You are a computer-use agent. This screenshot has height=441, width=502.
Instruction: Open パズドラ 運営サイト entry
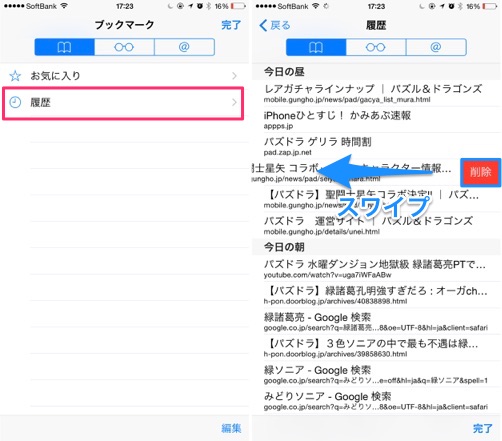[377, 225]
